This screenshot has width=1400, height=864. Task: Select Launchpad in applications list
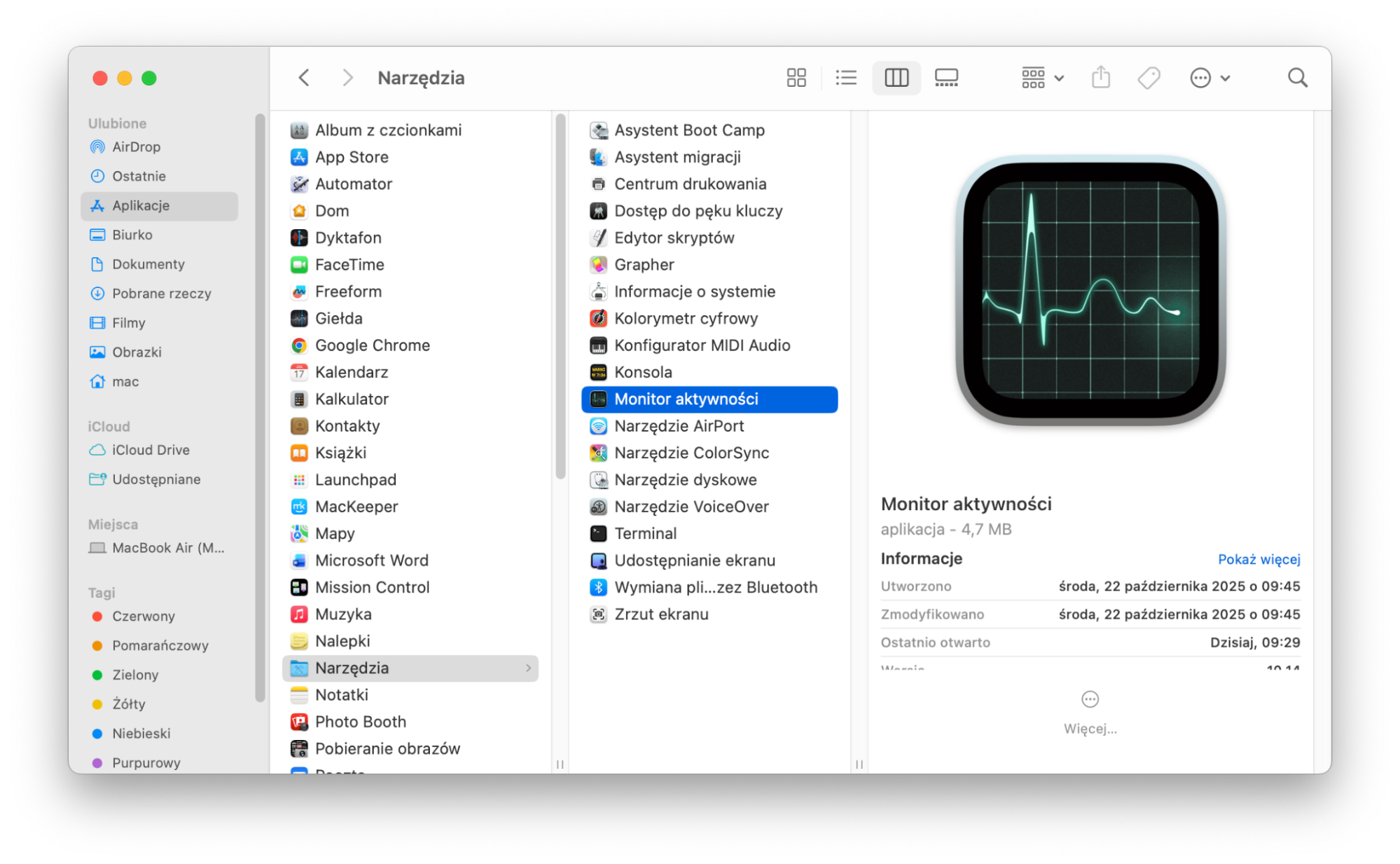point(410,480)
